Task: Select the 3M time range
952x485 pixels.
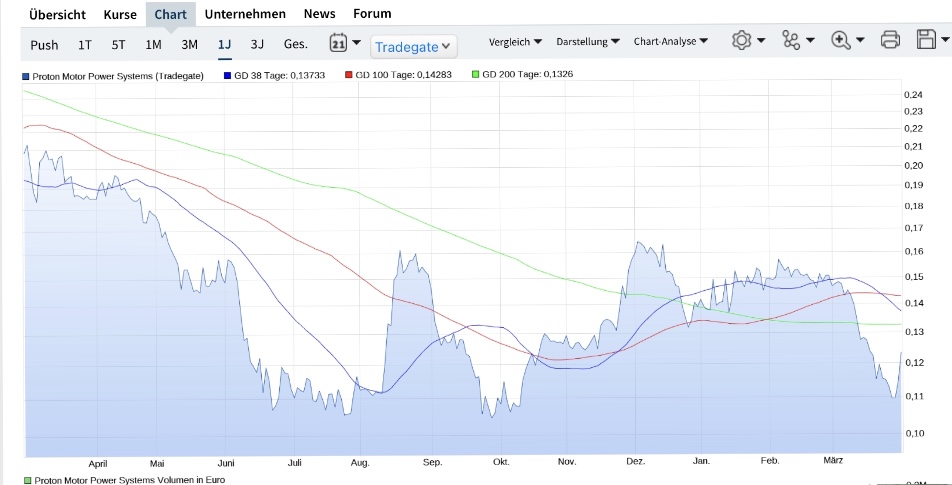Action: pyautogui.click(x=189, y=44)
